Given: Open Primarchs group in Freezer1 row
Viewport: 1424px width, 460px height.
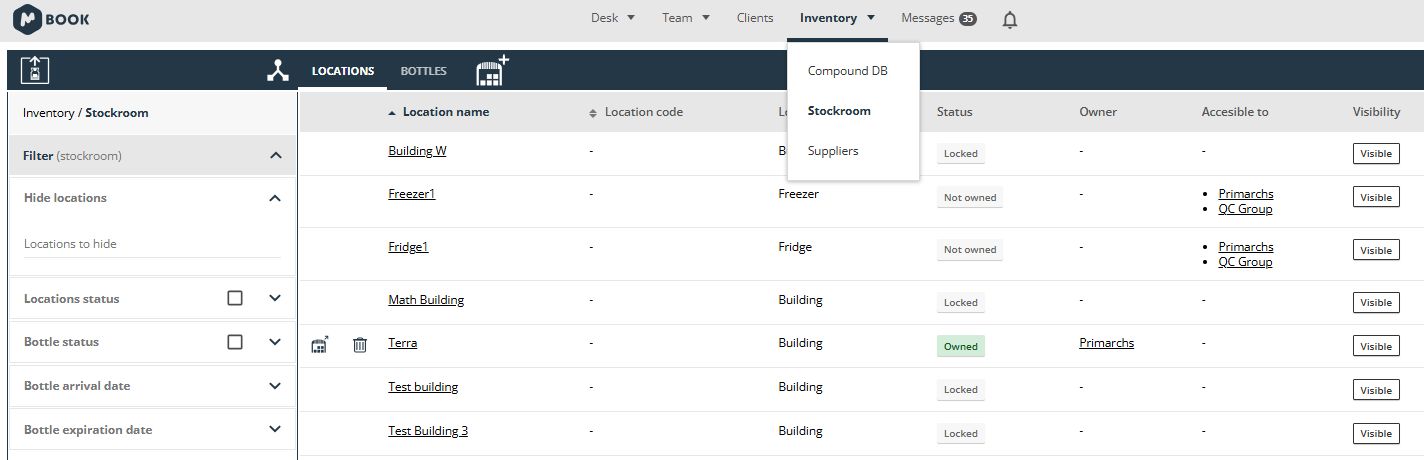Looking at the screenshot, I should pos(1246,194).
